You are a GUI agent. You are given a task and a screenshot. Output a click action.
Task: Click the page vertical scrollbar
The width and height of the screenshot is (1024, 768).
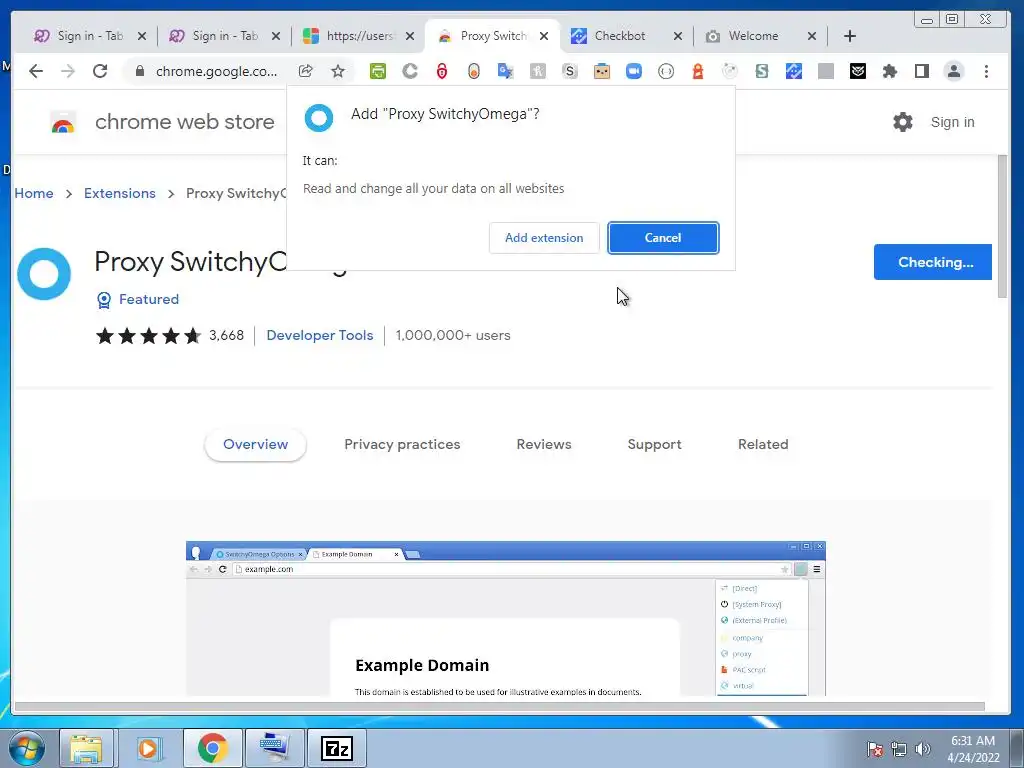click(1002, 227)
